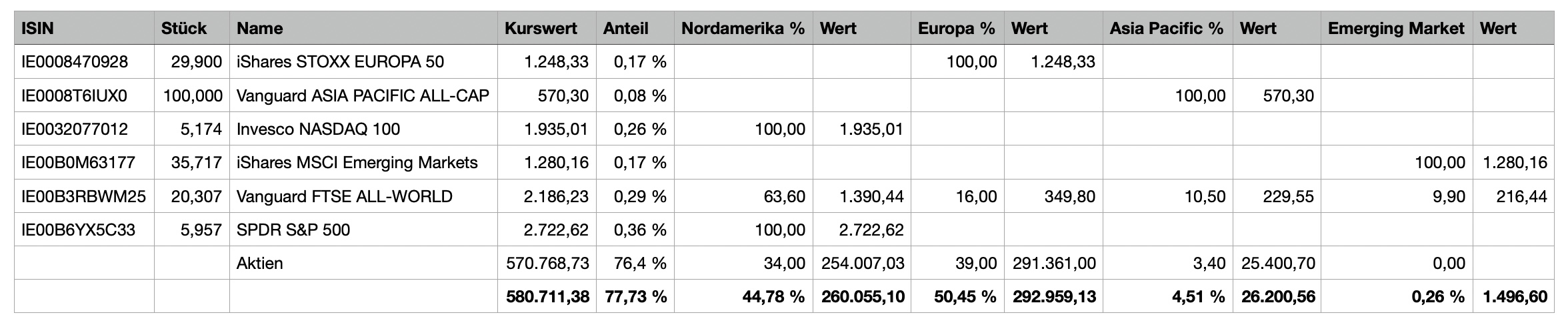Select the Vanguard ASIA PACIFIC ALL-CAP cell
This screenshot has height=327, width=1568.
[x=363, y=96]
